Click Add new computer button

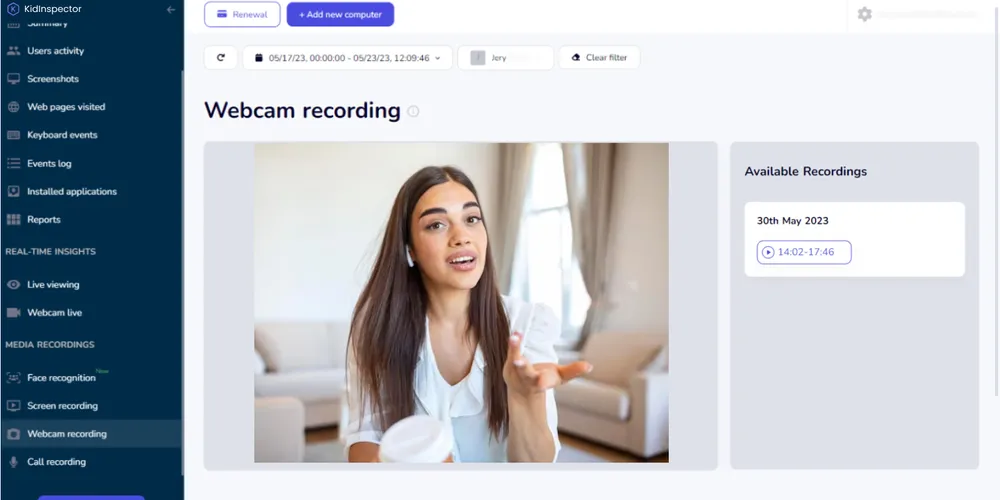tap(340, 15)
